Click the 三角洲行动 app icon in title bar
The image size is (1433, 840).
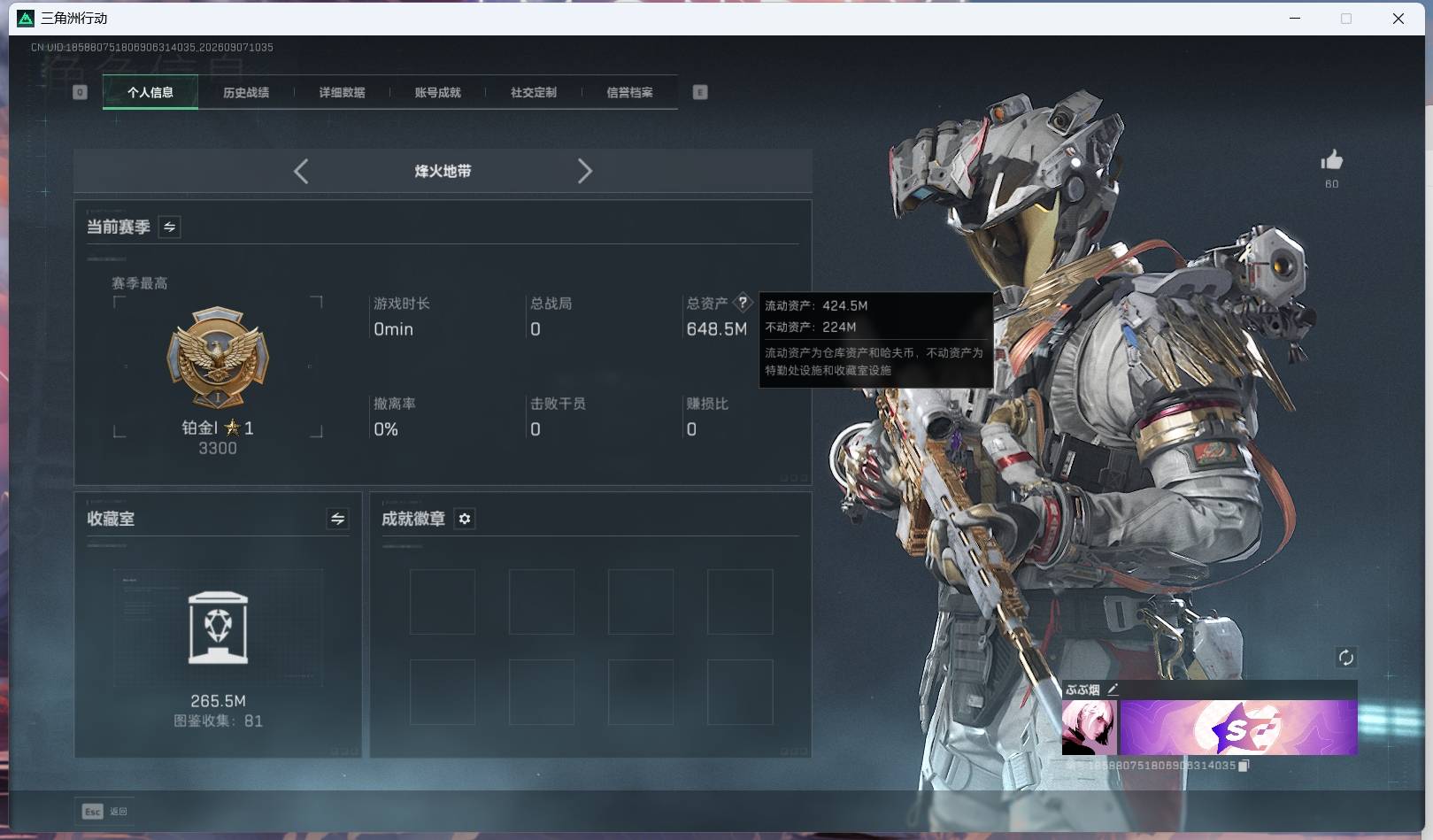[26, 18]
